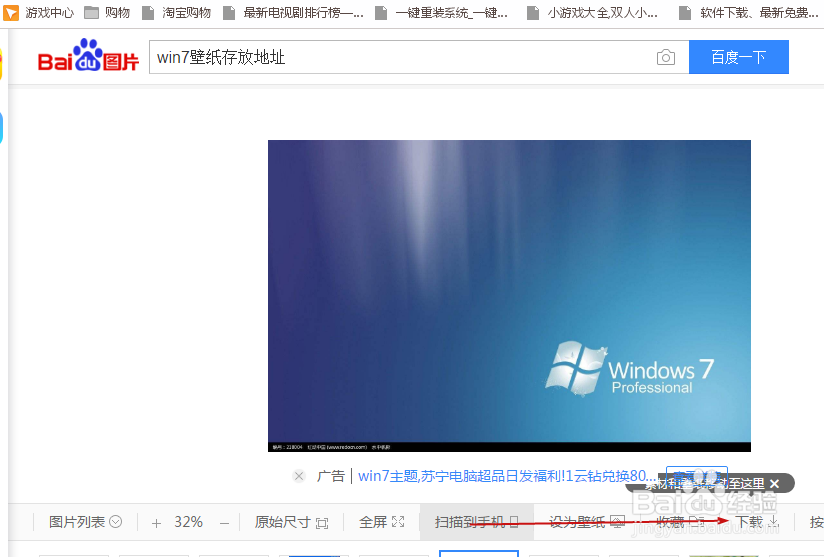The width and height of the screenshot is (824, 557).
Task: Open the 购物 bookmarks folder
Action: [x=107, y=12]
